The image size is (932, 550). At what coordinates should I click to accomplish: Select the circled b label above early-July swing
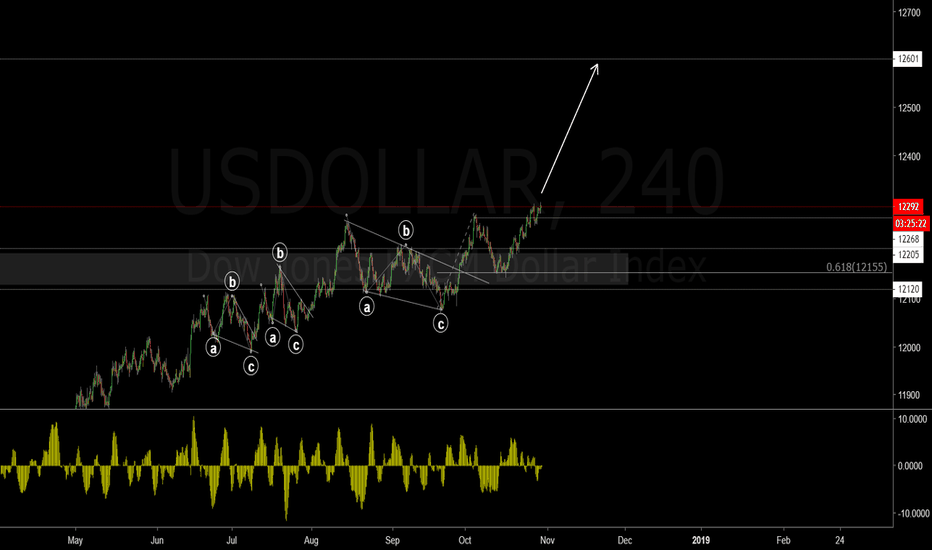pos(232,282)
